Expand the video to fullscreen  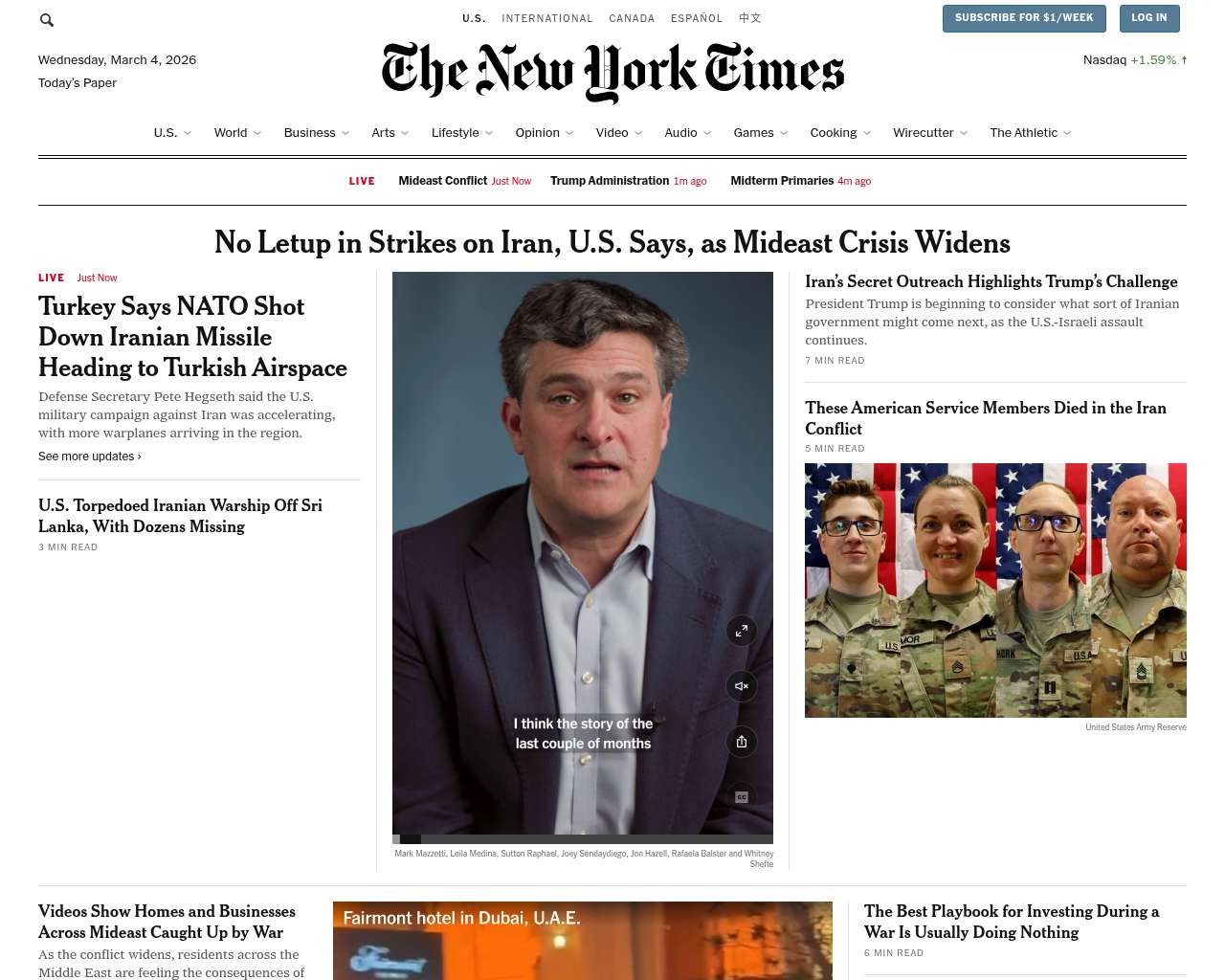click(x=742, y=631)
